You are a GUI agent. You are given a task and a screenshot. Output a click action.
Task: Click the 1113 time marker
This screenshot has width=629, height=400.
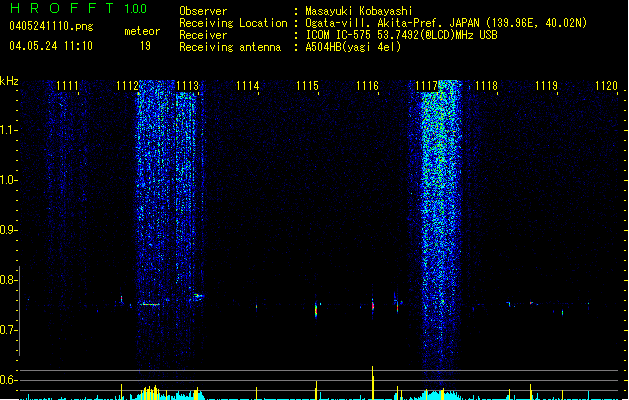coord(187,86)
